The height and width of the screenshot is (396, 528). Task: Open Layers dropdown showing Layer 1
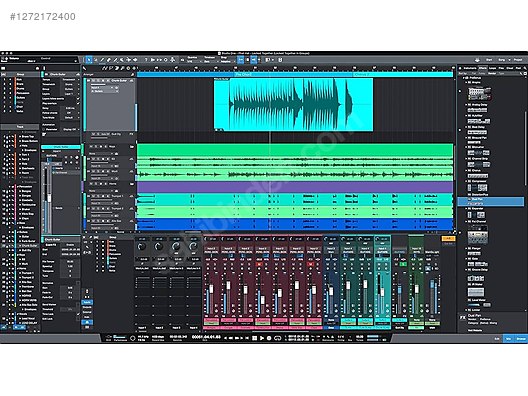click(x=69, y=94)
